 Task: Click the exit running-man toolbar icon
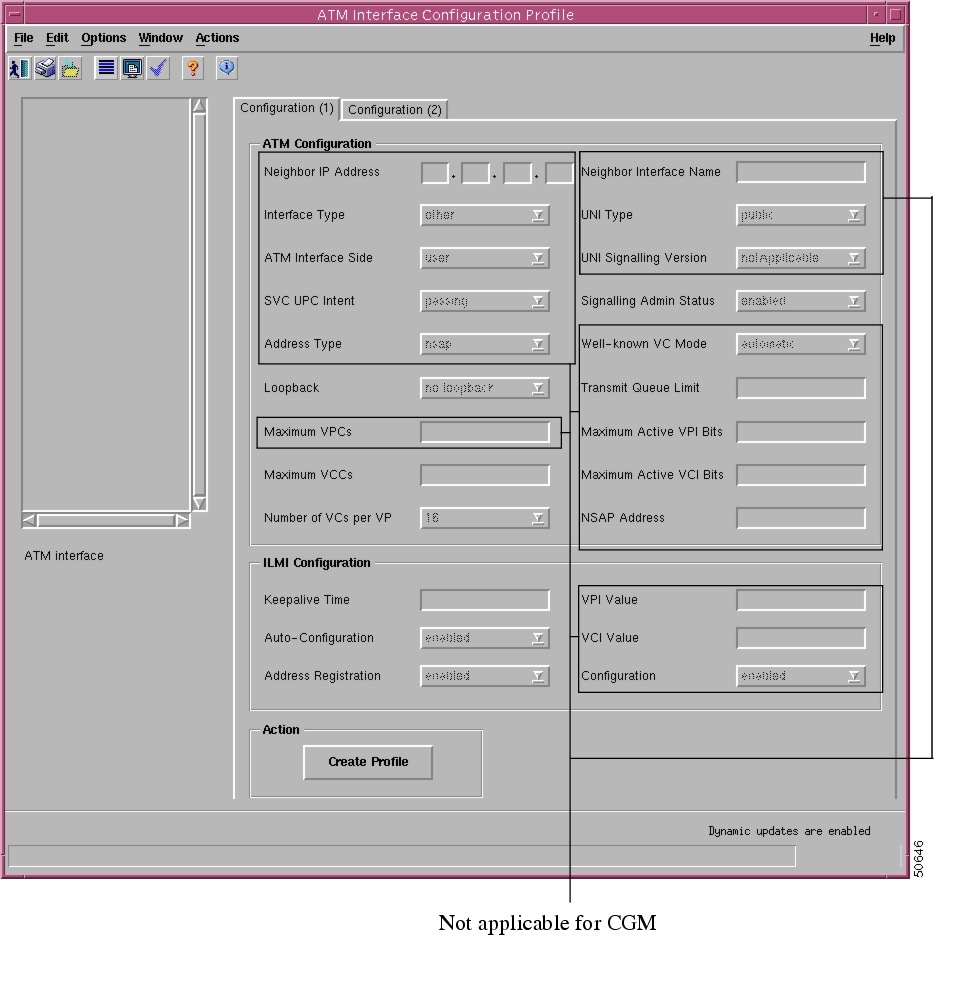pyautogui.click(x=19, y=68)
